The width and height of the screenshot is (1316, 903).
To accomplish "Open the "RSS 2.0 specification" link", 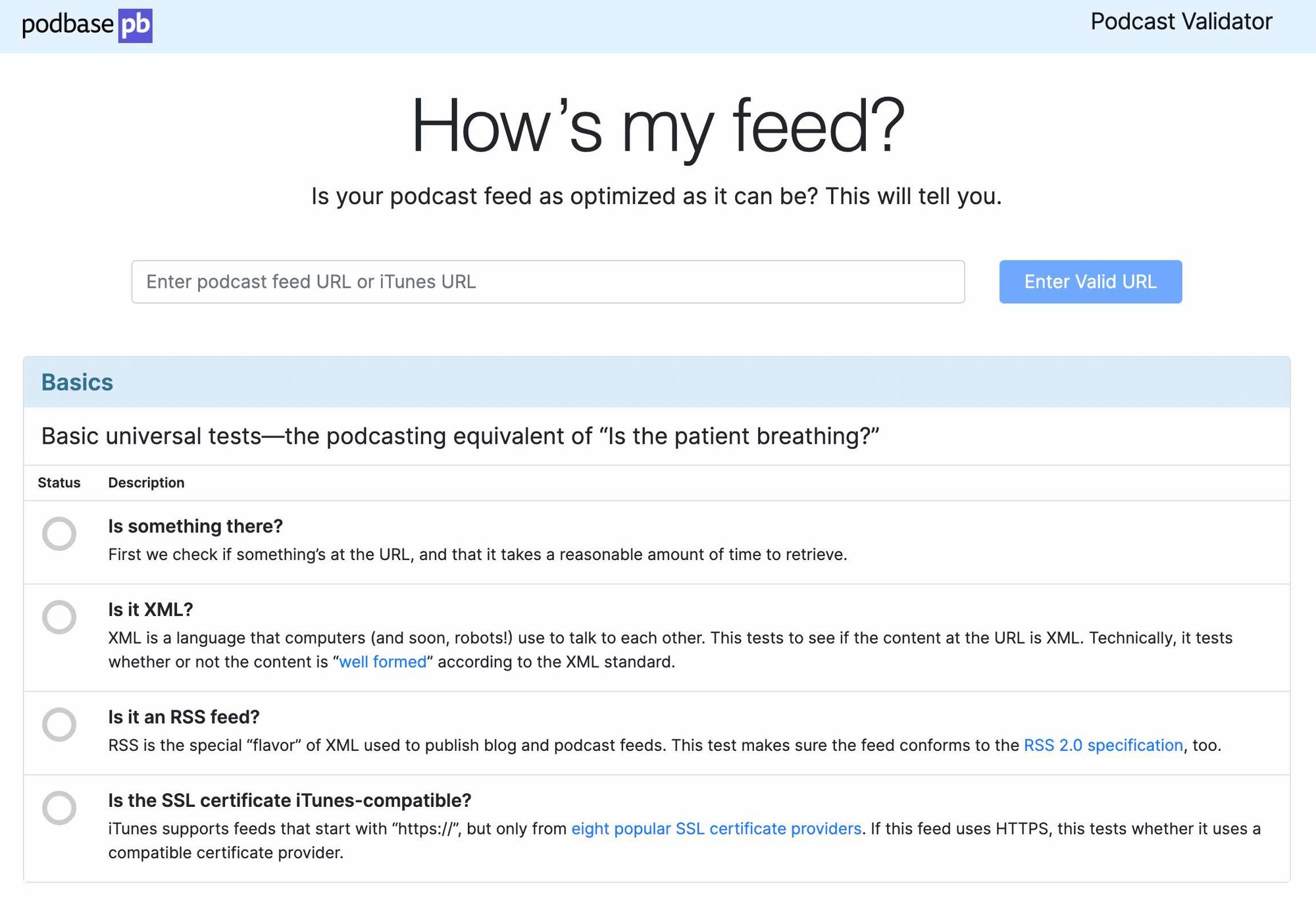I will pos(1102,745).
